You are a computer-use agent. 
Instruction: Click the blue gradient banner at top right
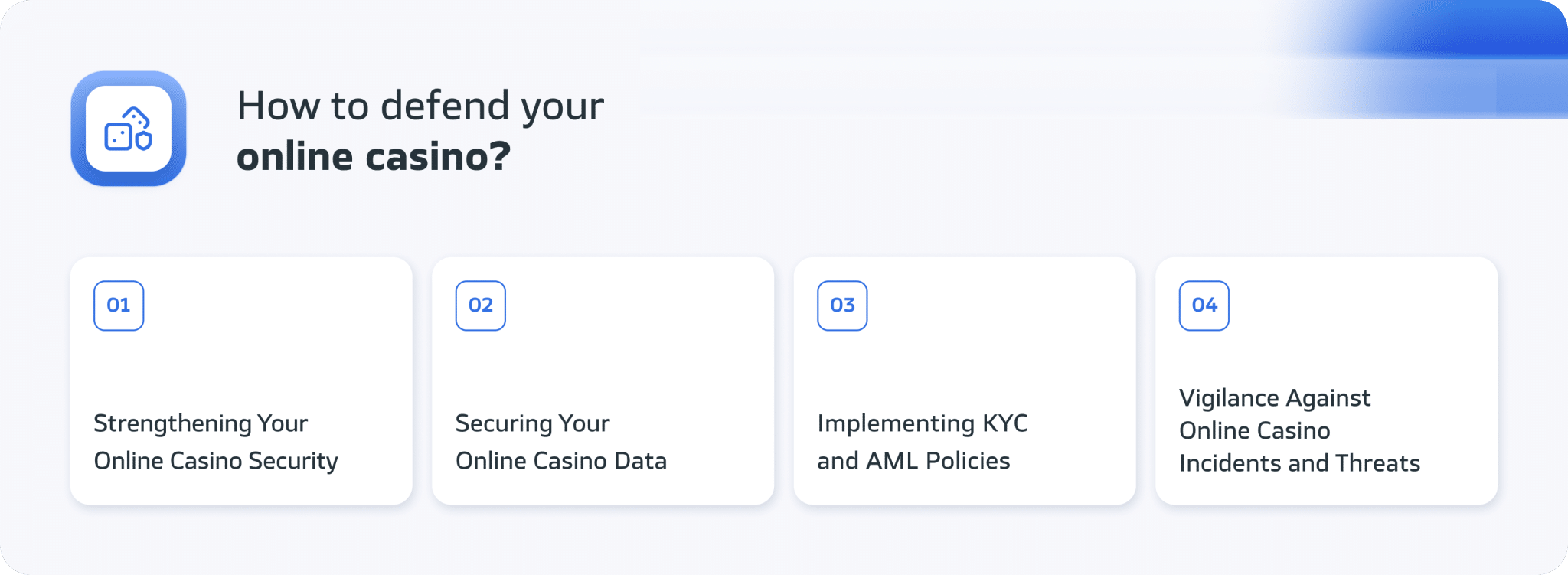1424,59
